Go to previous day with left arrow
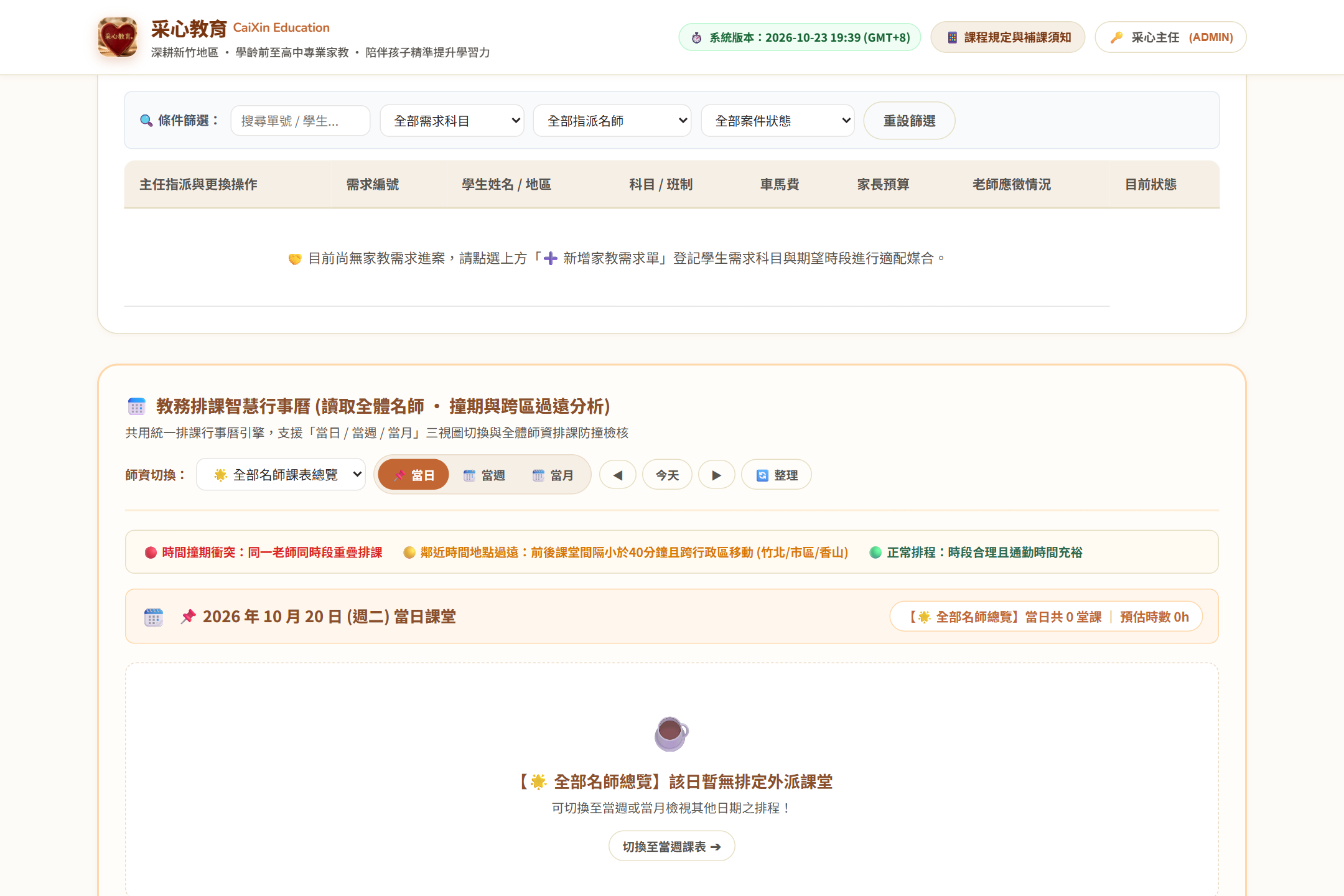Viewport: 1344px width, 896px height. point(618,475)
